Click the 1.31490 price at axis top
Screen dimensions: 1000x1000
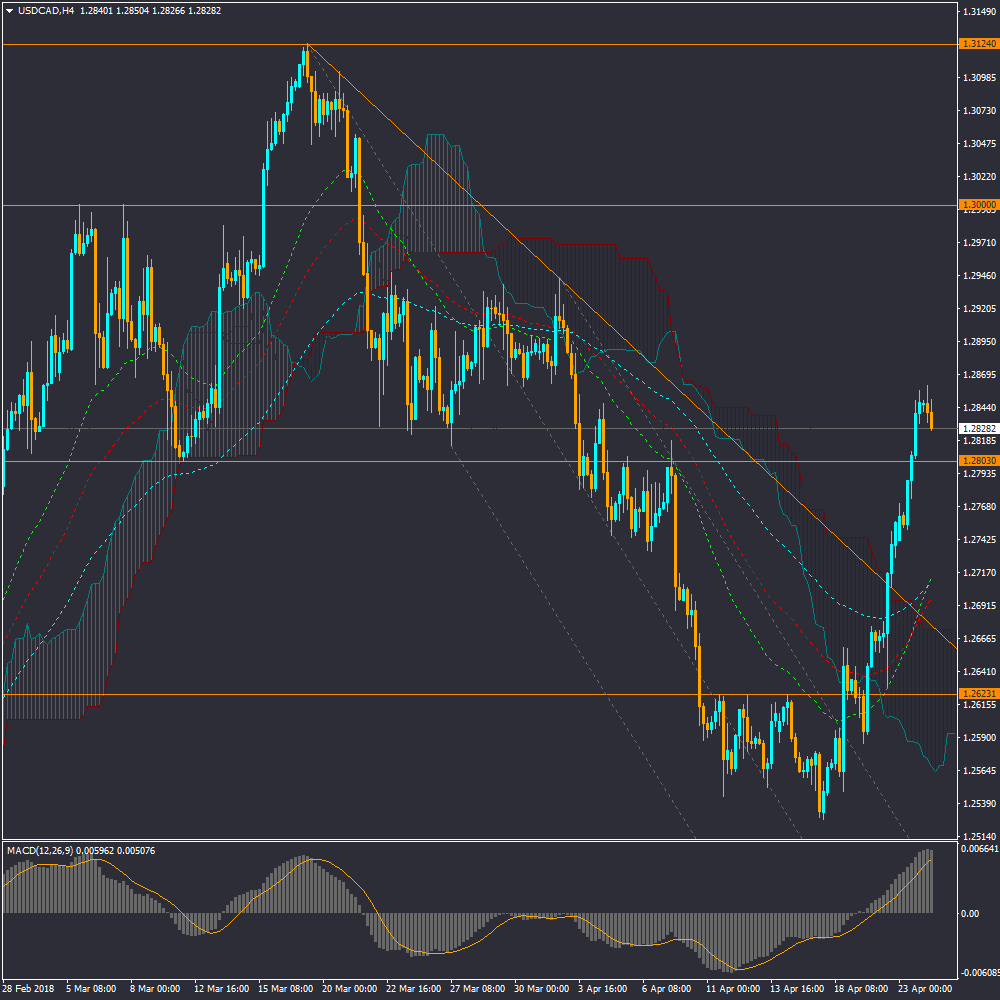pyautogui.click(x=978, y=12)
